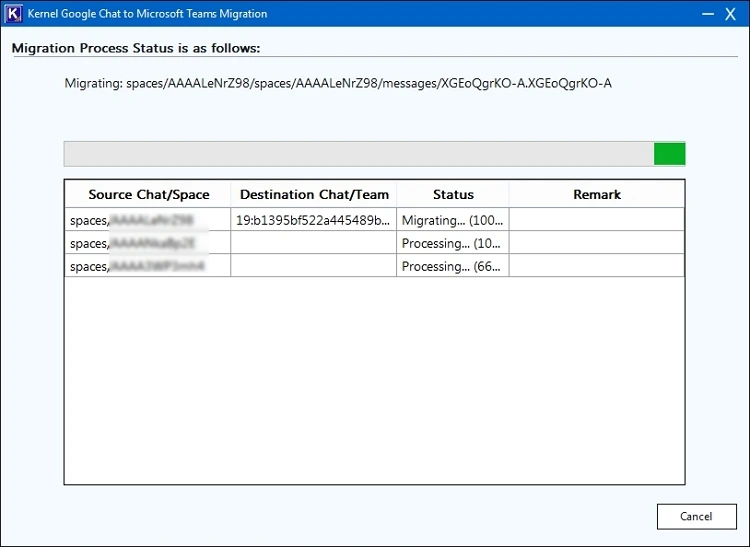Click the Destination Chat/Team column header
Viewport: 750px width, 547px height.
coord(313,195)
